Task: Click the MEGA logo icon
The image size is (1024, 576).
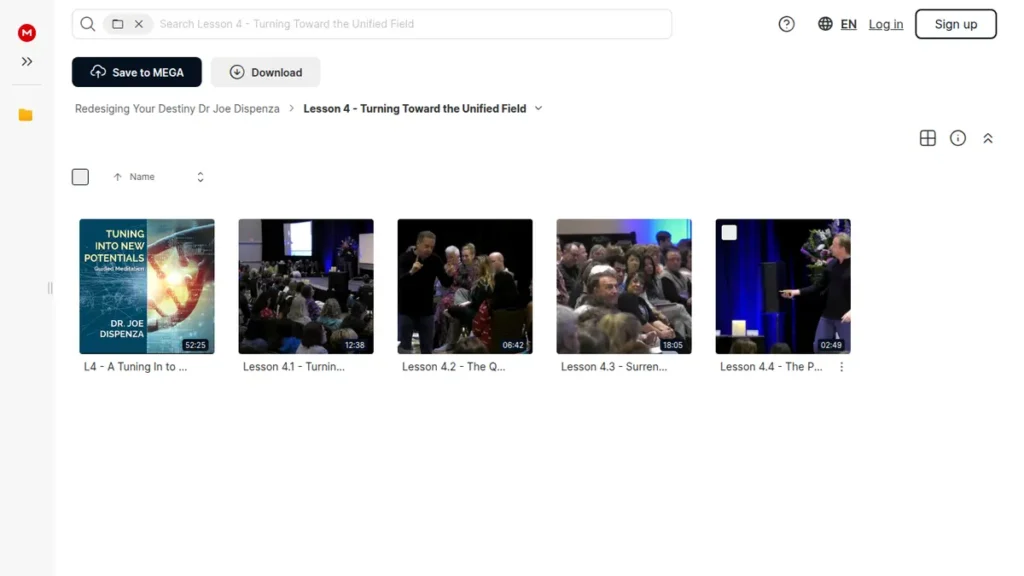Action: (27, 33)
